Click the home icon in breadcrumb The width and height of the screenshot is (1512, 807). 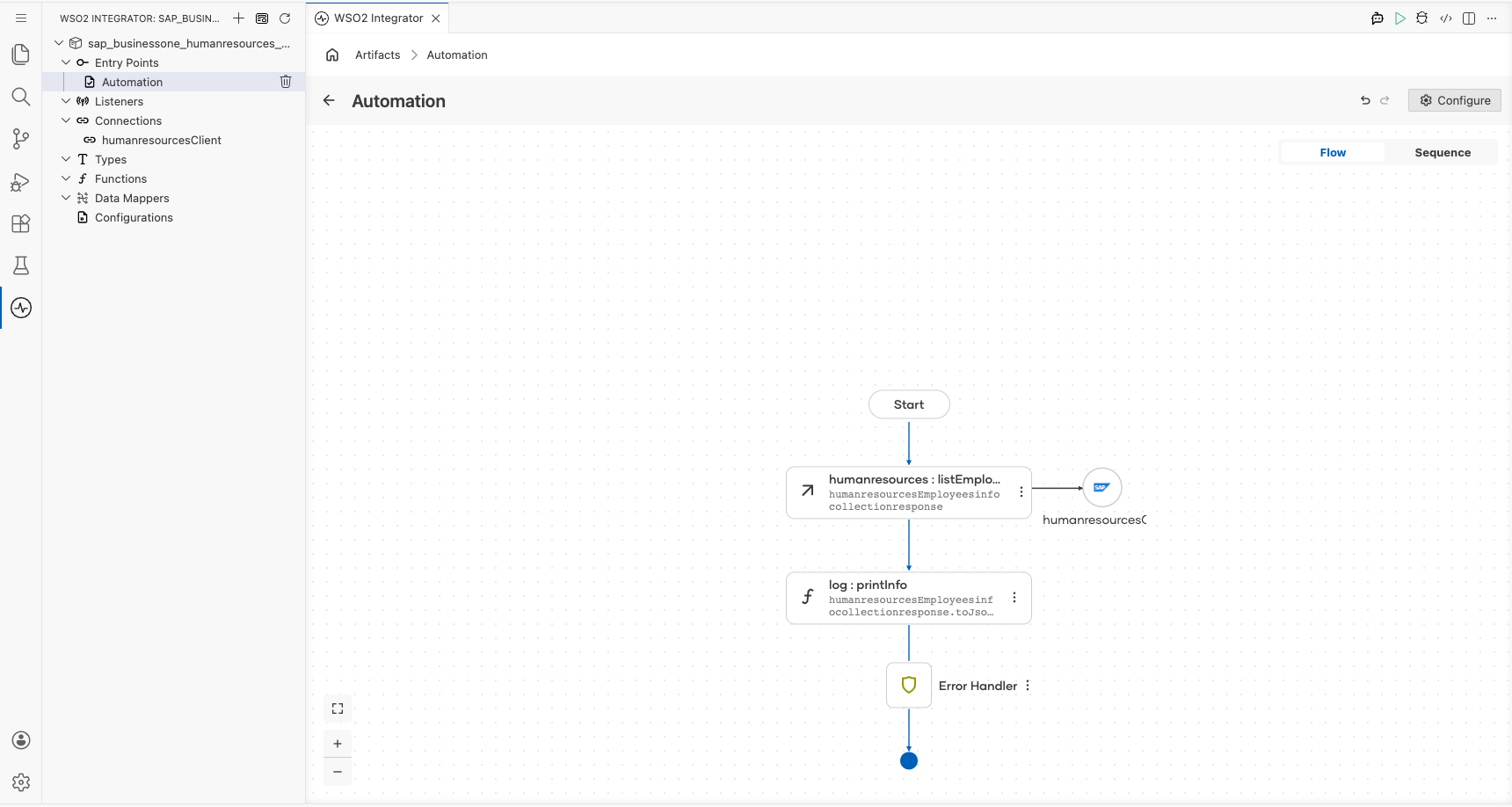[x=332, y=55]
